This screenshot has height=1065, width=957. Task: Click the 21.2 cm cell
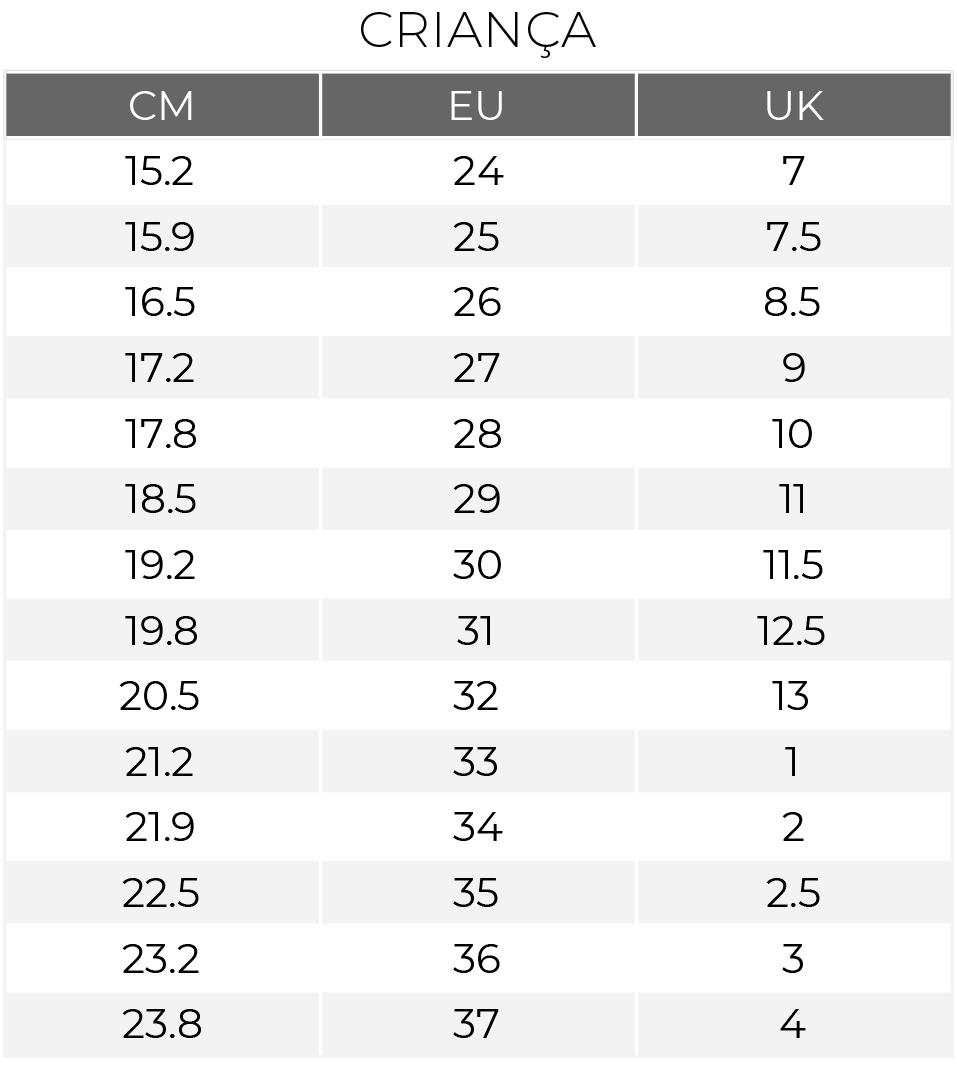pos(162,762)
